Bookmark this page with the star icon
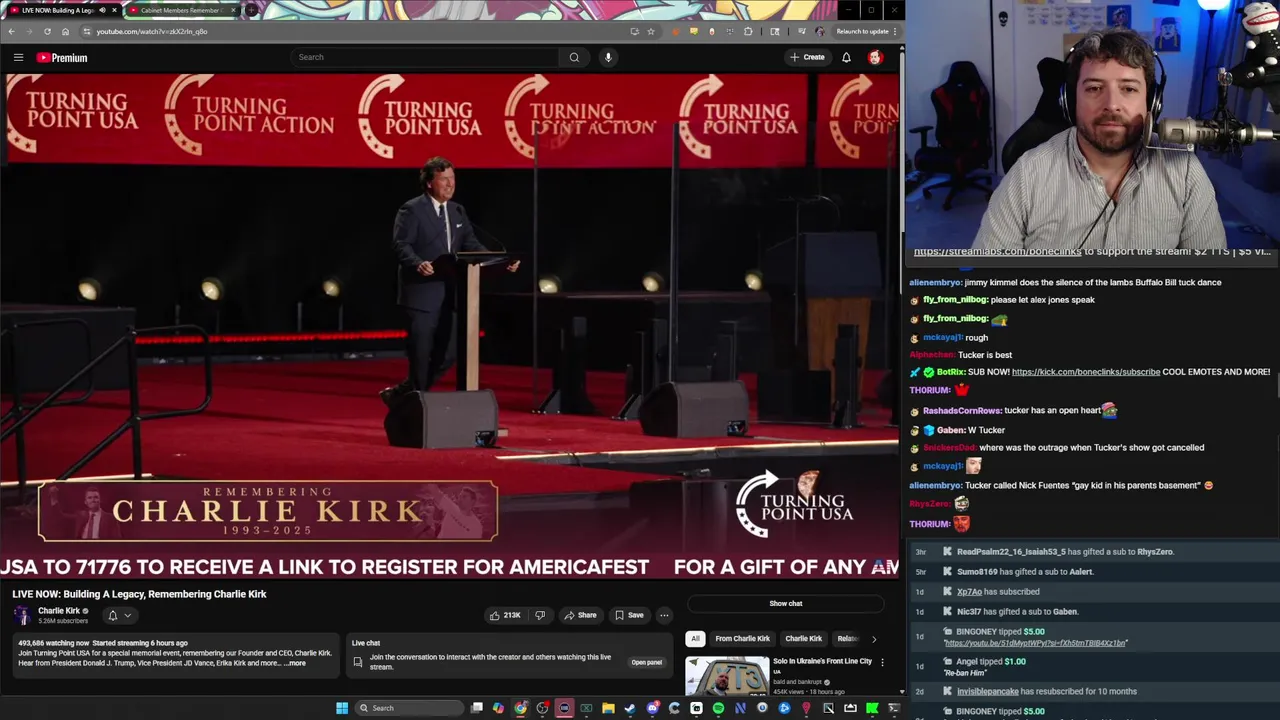Screen dimensions: 1280x720 pos(651,31)
